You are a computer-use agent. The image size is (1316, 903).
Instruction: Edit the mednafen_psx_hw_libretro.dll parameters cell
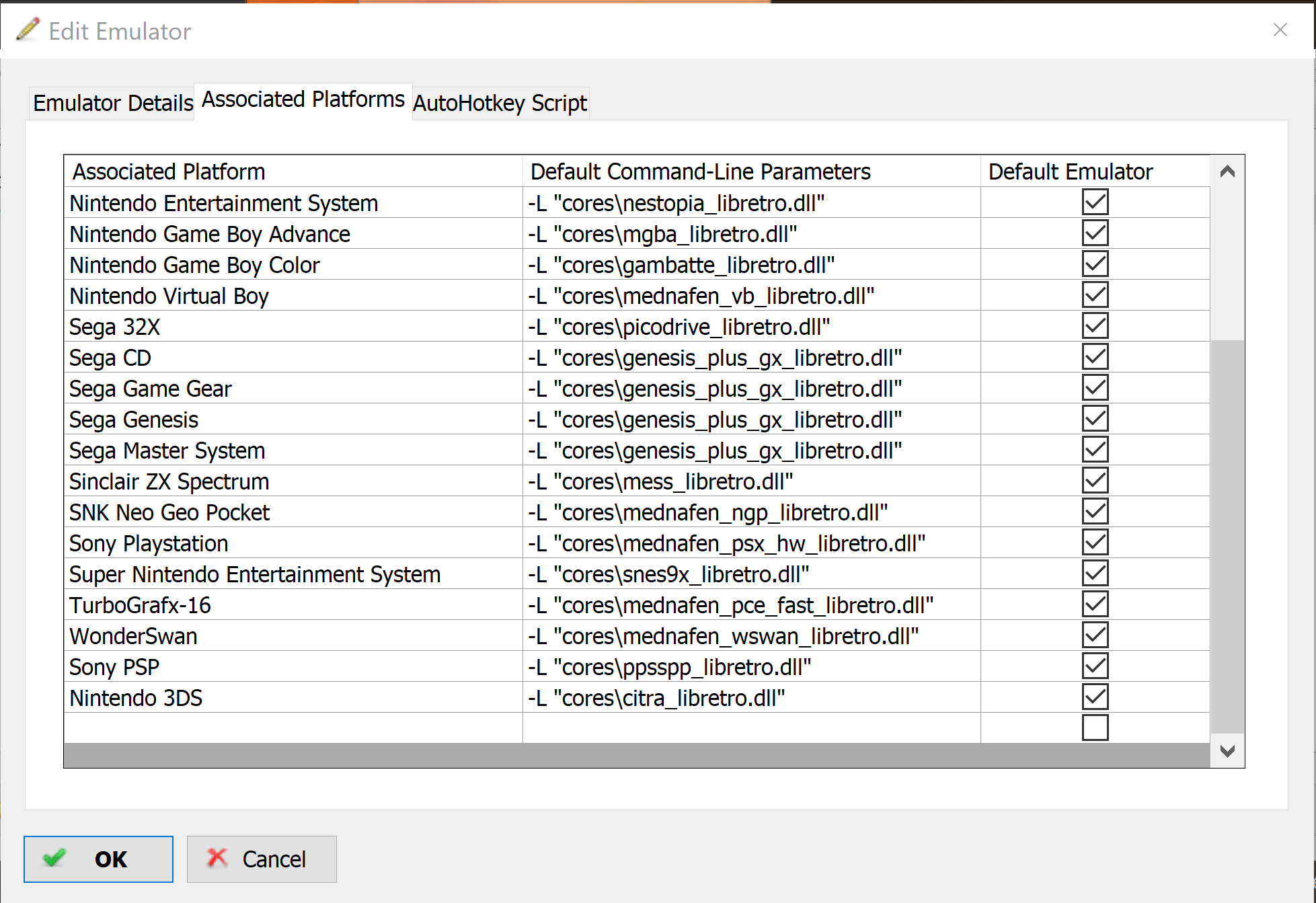point(752,543)
